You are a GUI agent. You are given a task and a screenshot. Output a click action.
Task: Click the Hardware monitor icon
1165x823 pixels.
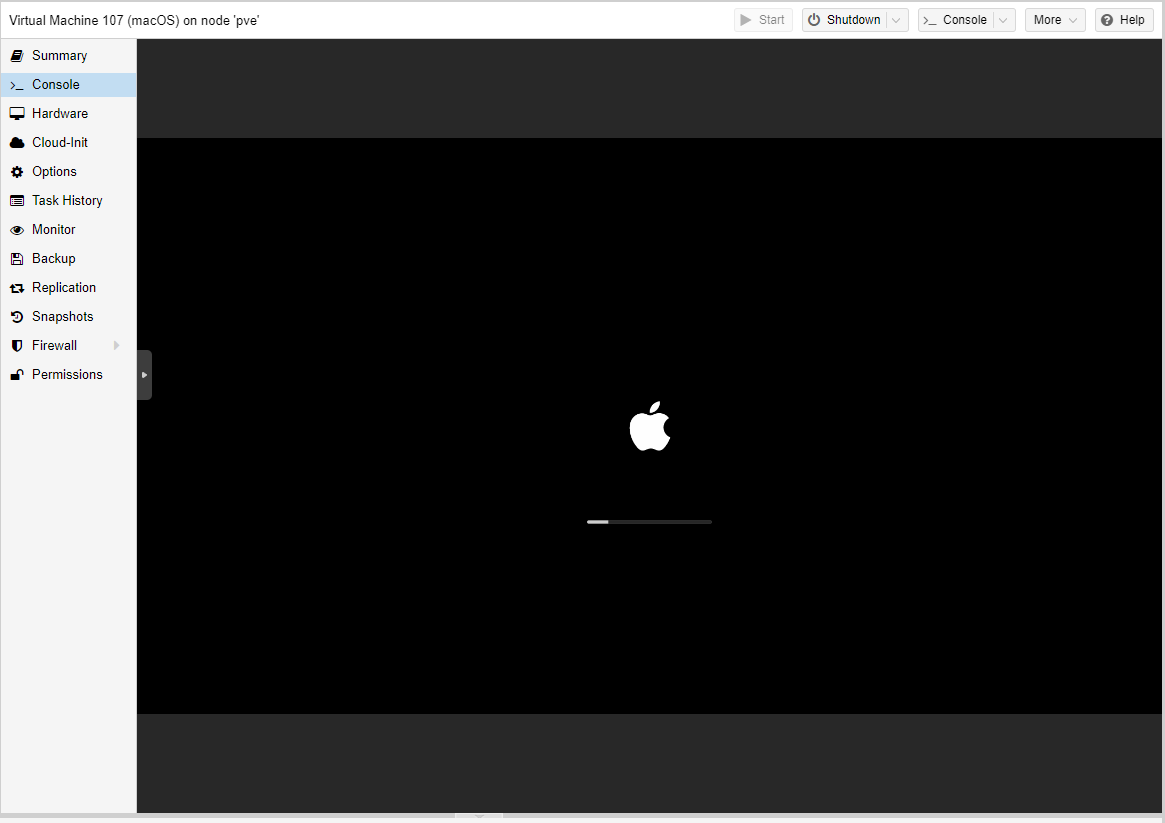16,114
